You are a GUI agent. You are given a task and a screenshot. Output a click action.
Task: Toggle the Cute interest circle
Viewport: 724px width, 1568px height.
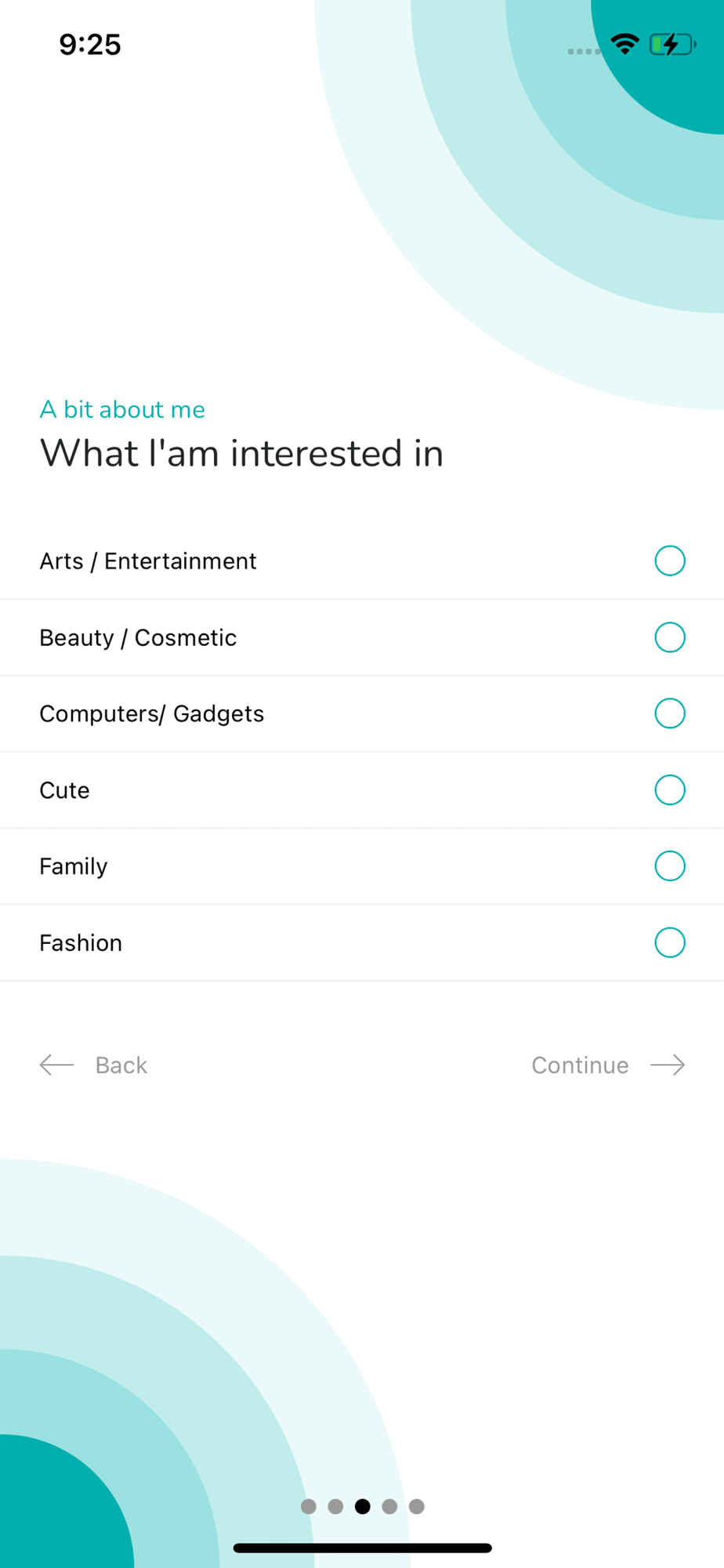(670, 790)
